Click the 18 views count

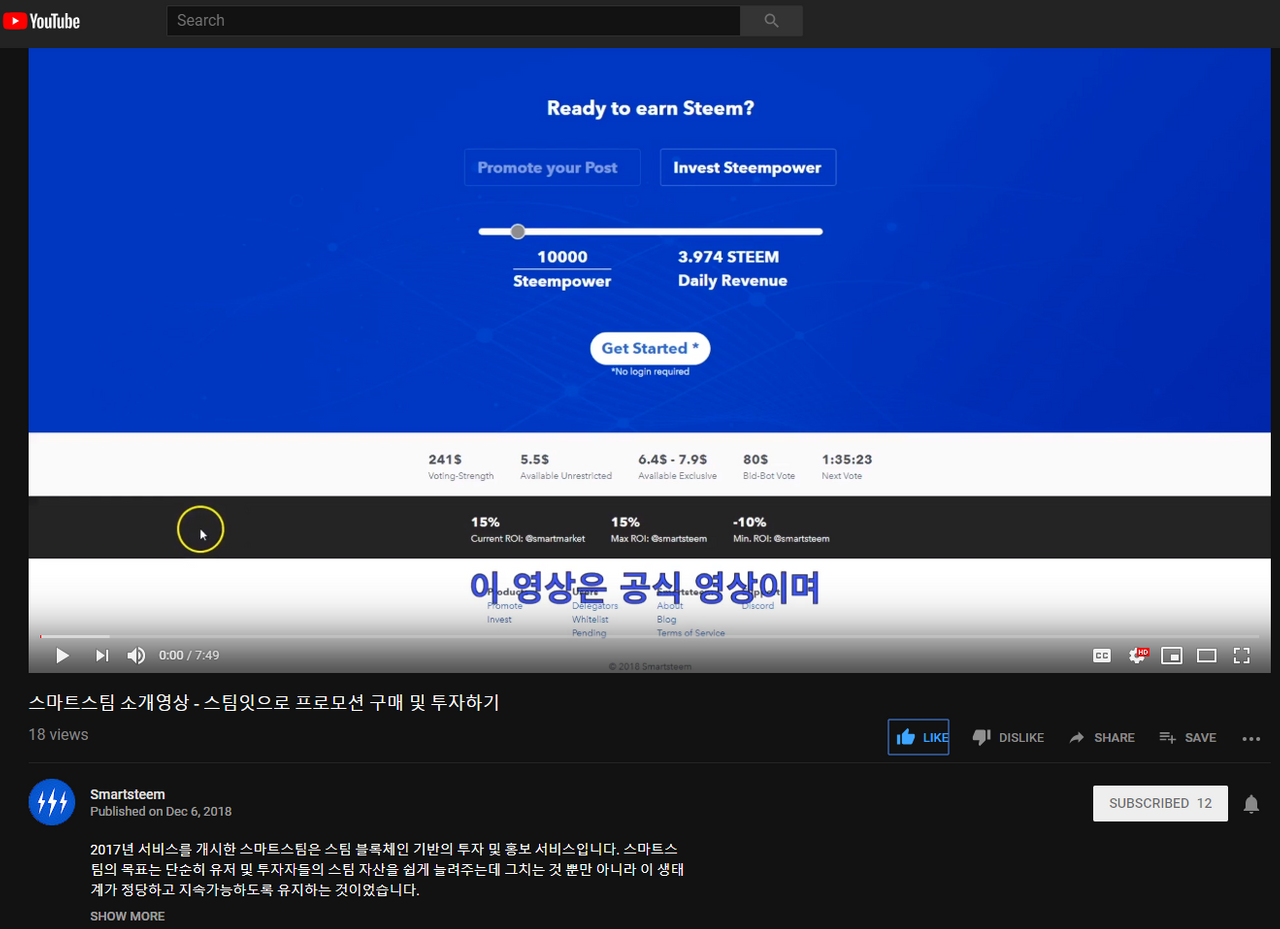click(58, 734)
